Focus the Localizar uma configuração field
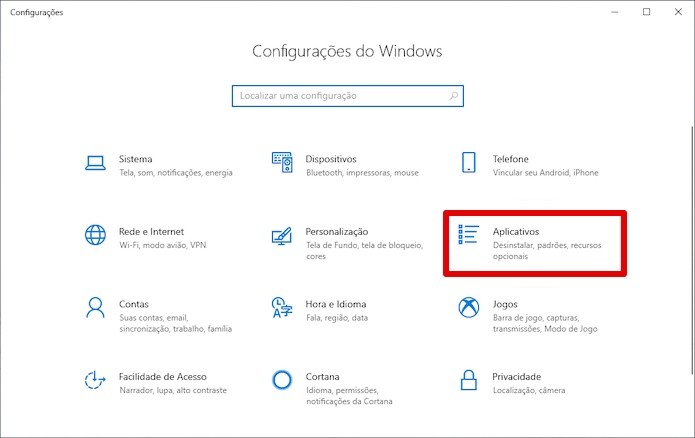Viewport: 695px width, 438px height. tap(348, 96)
